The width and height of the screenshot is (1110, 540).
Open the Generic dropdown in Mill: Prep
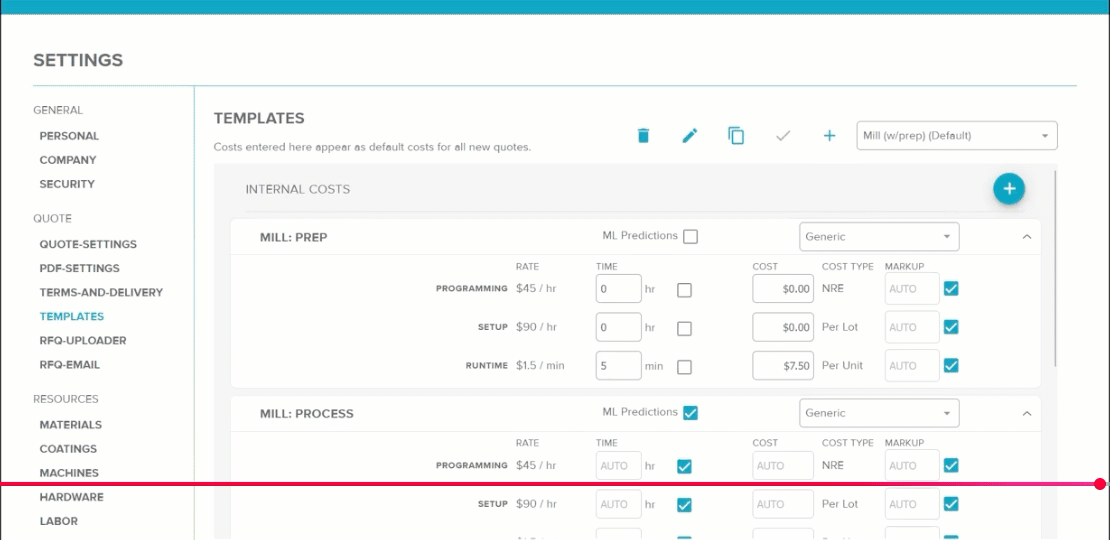tap(879, 237)
